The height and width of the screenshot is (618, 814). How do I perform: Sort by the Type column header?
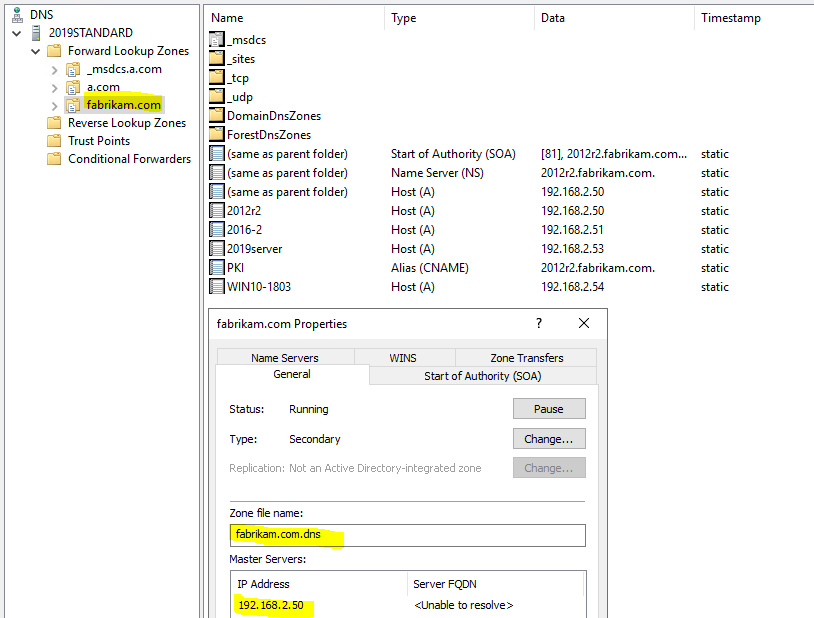(460, 18)
